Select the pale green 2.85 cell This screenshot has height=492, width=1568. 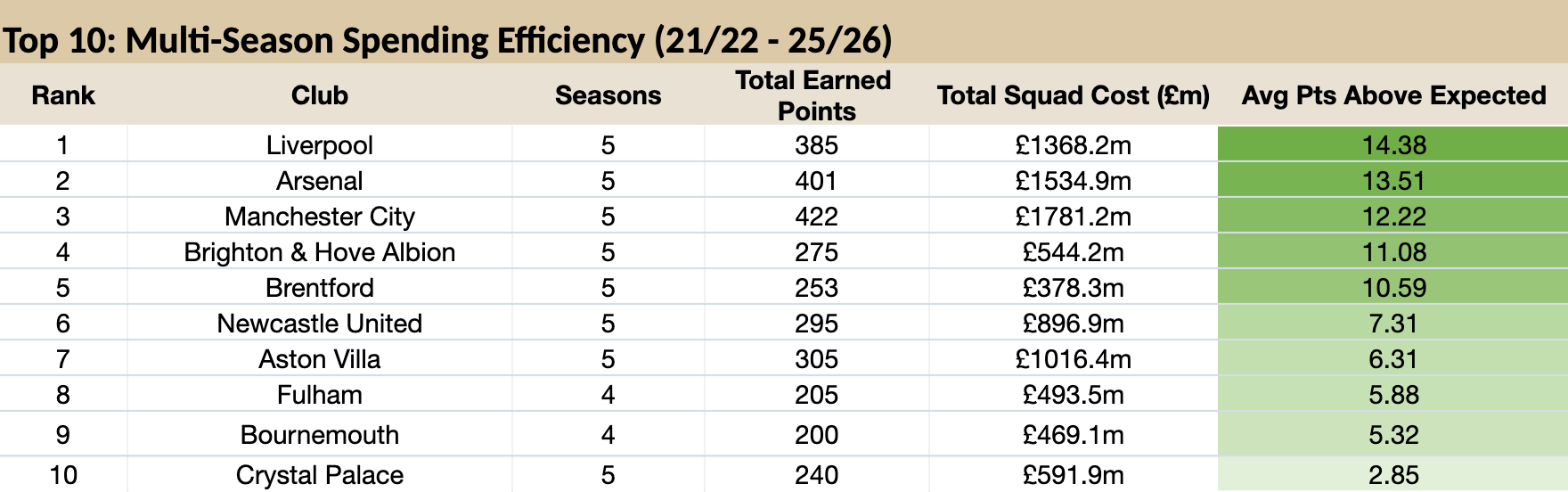tap(1393, 474)
